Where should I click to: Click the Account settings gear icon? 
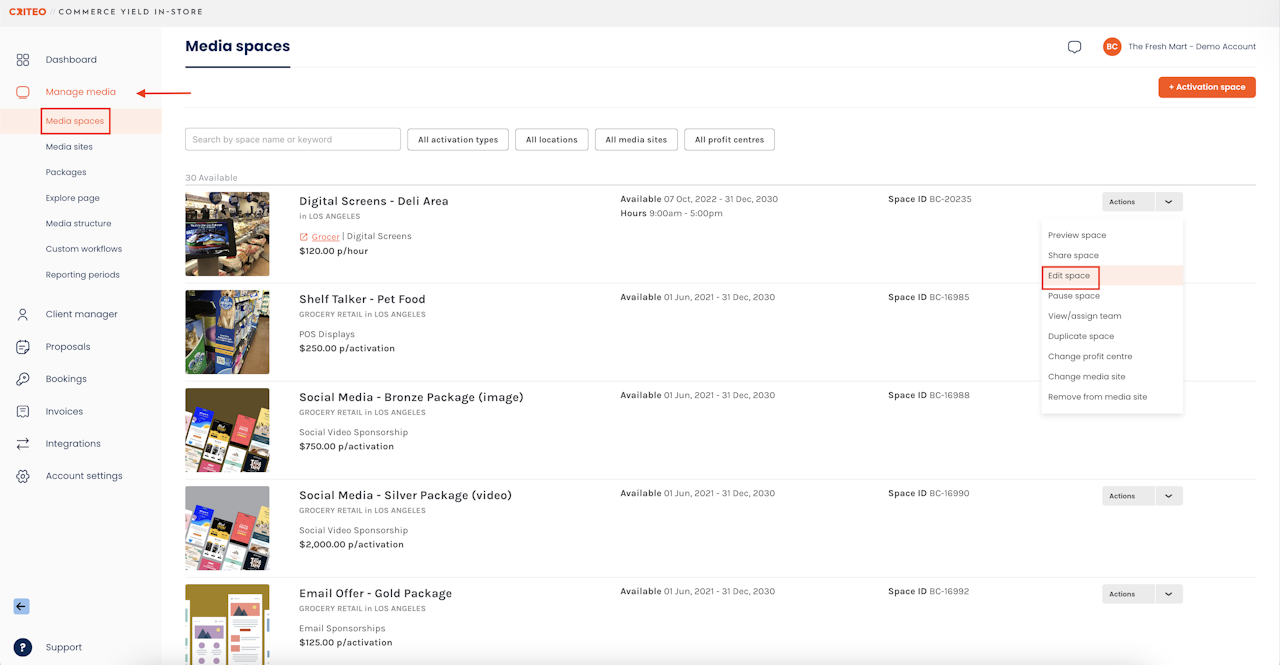point(23,476)
